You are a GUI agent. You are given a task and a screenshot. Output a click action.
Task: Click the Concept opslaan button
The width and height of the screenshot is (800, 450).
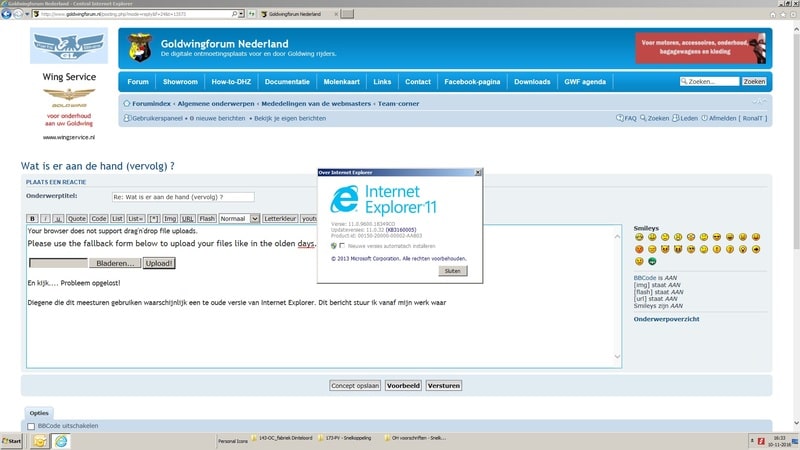pos(355,386)
